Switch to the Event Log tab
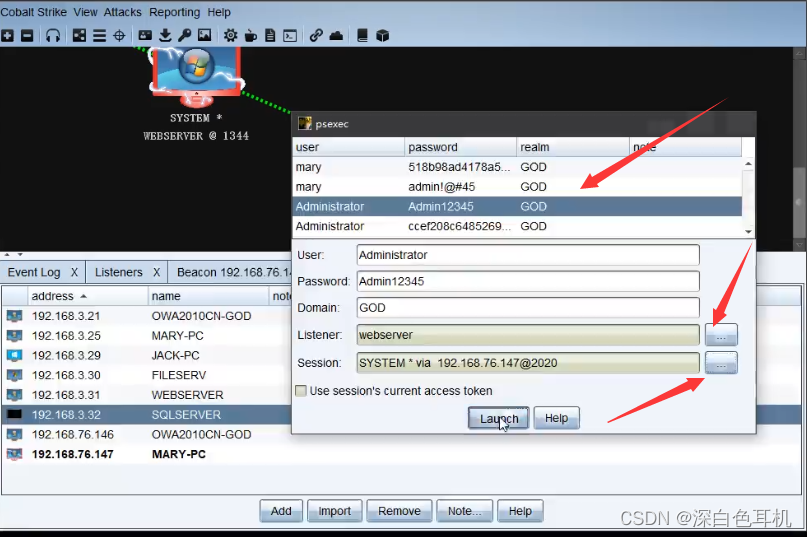This screenshot has height=537, width=807. click(x=34, y=272)
